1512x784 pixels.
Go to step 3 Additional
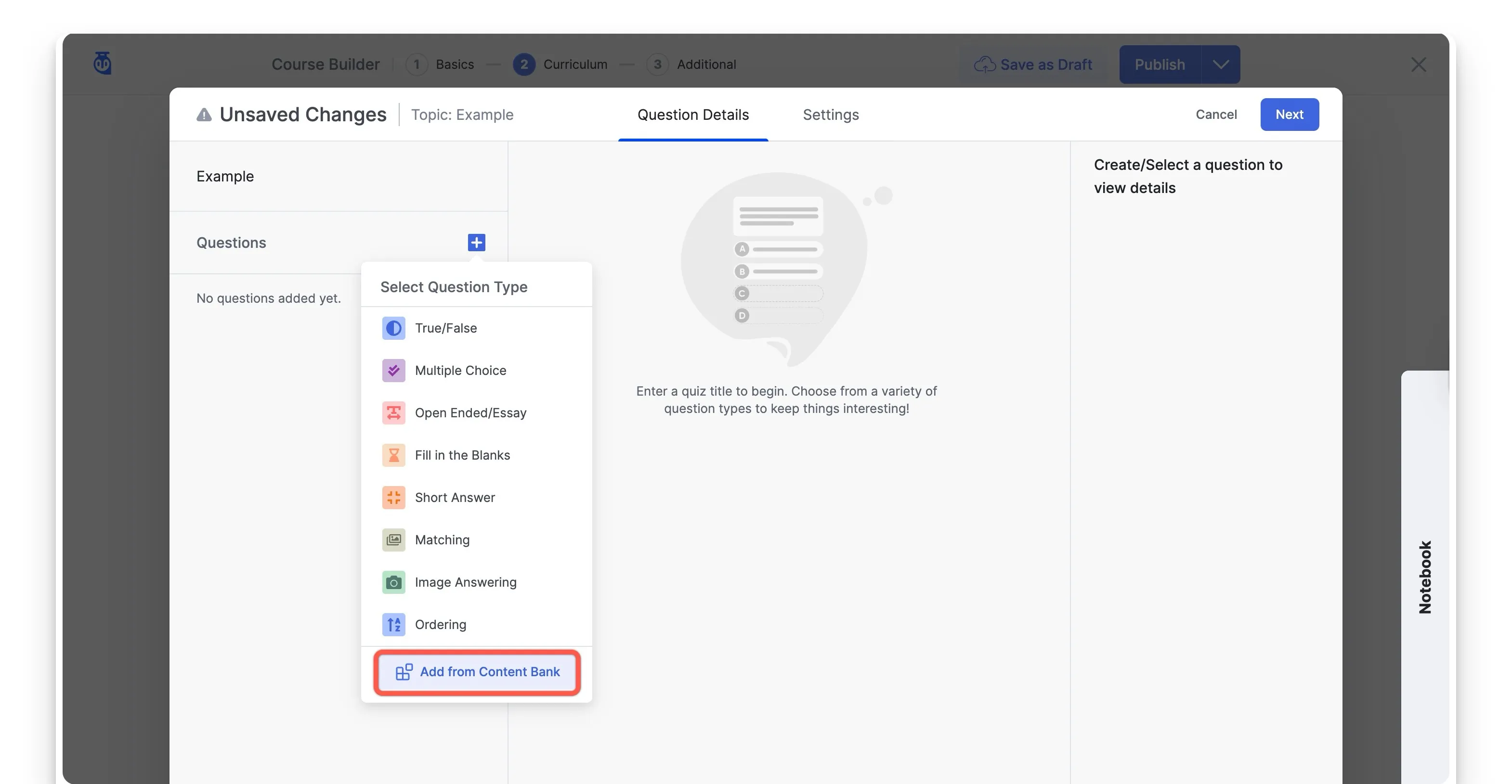pyautogui.click(x=691, y=64)
